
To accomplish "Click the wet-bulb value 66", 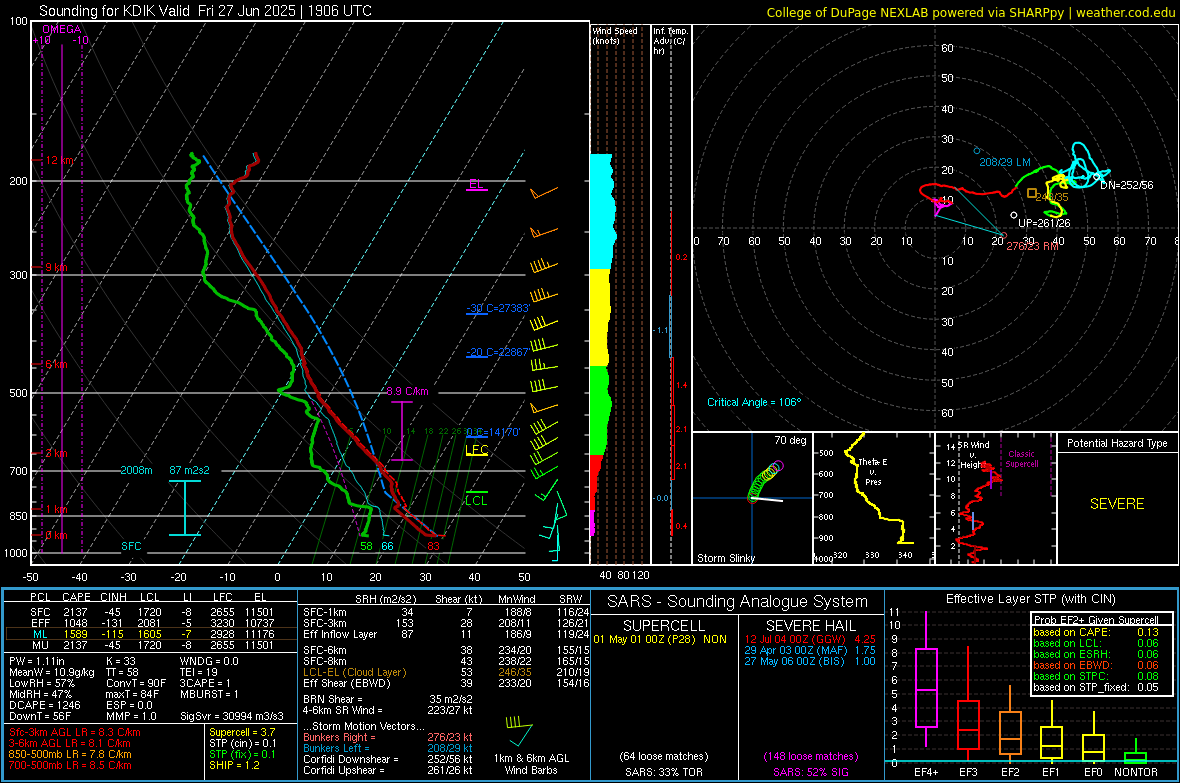I will (x=387, y=546).
